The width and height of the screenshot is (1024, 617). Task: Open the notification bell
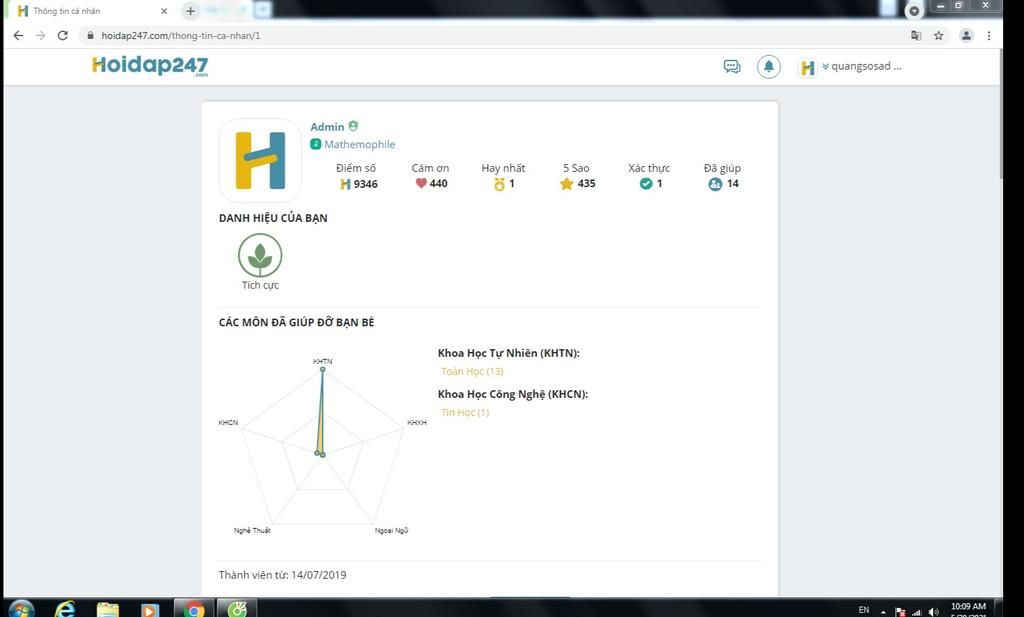(769, 67)
